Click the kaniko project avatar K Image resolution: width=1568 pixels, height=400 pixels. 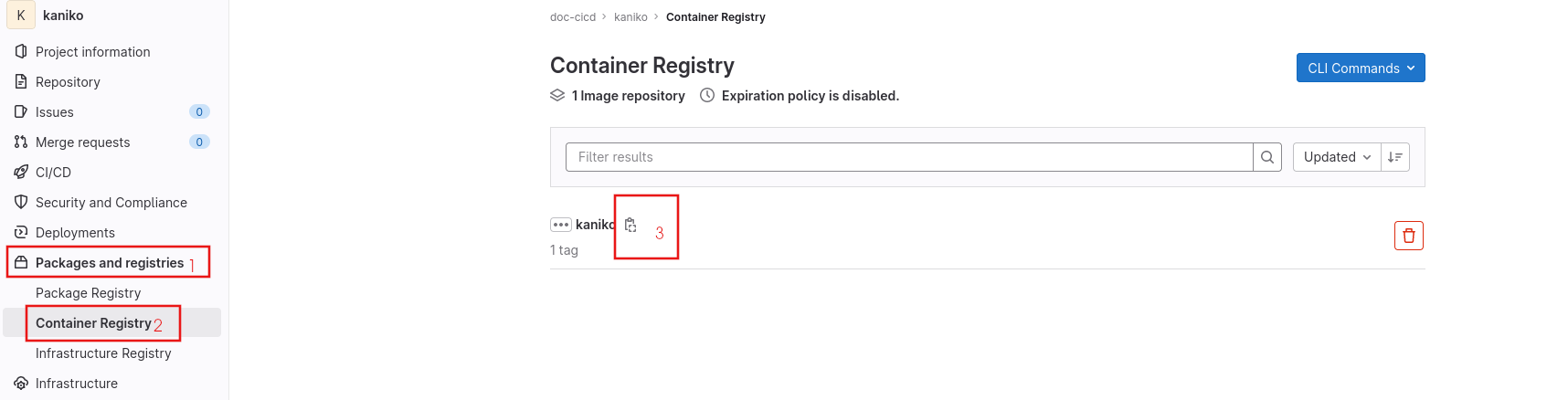click(x=21, y=16)
